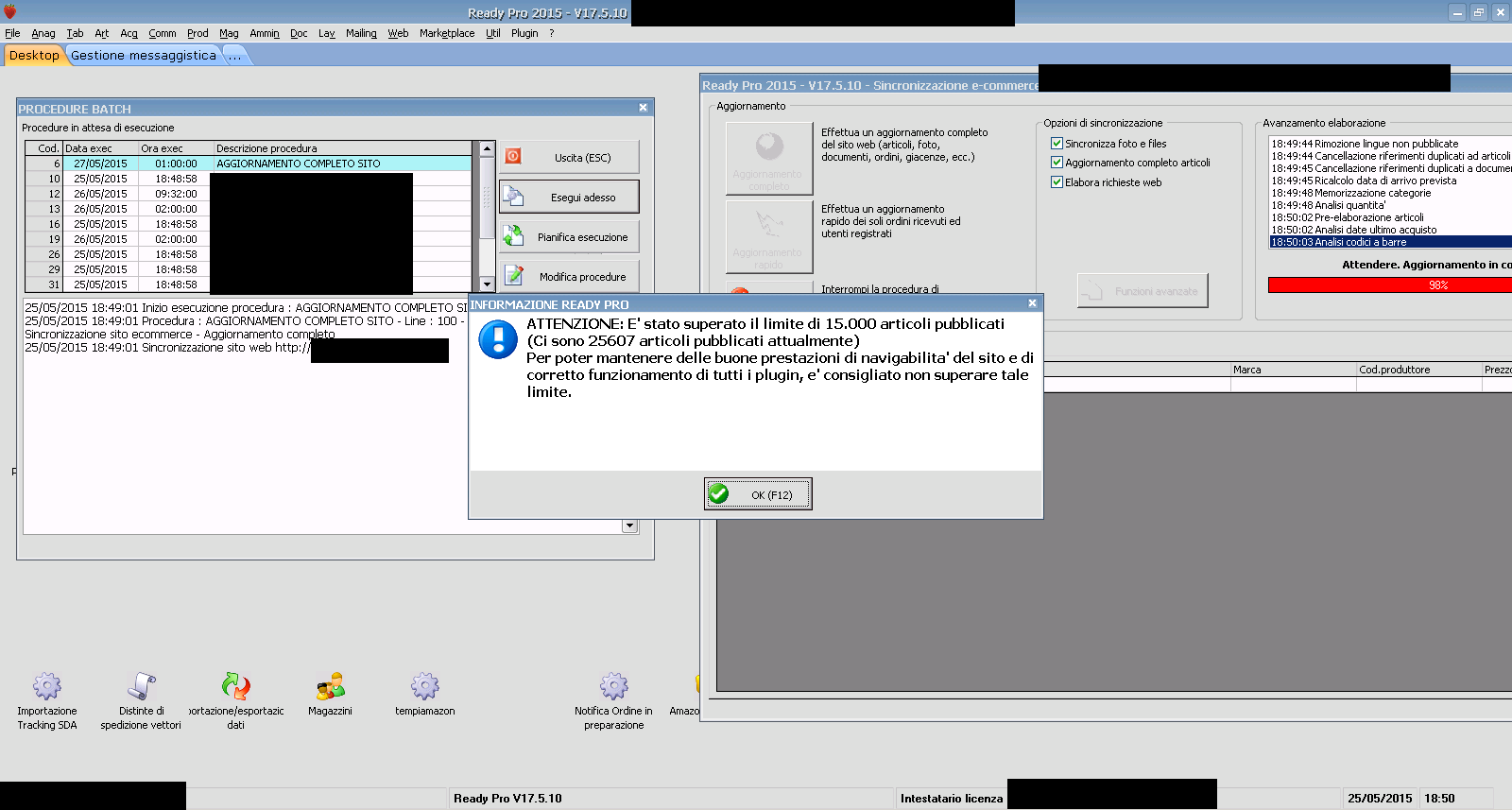Select batch row with code 12

(248, 194)
